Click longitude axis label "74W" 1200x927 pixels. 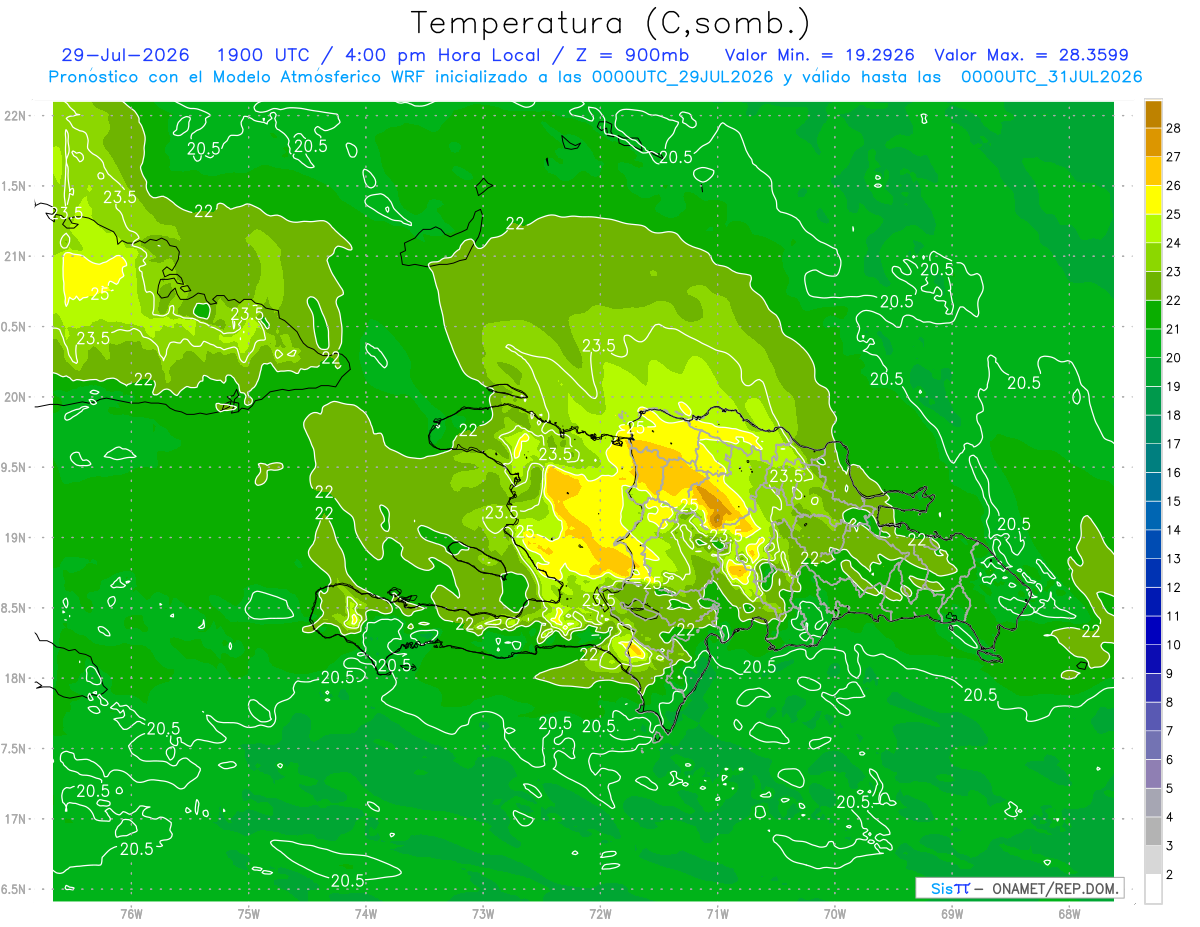coord(366,913)
